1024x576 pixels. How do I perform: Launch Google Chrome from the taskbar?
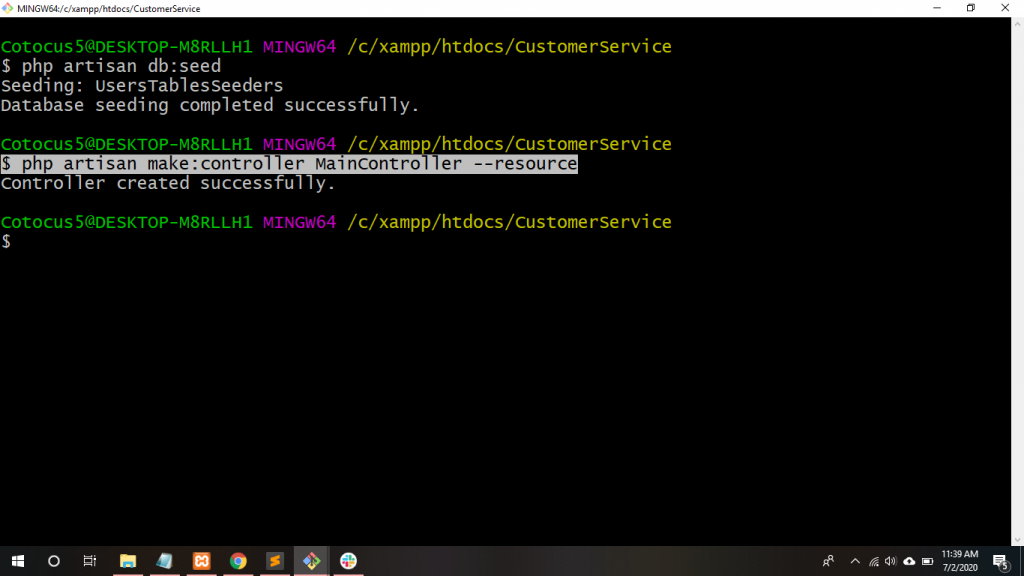pyautogui.click(x=238, y=561)
